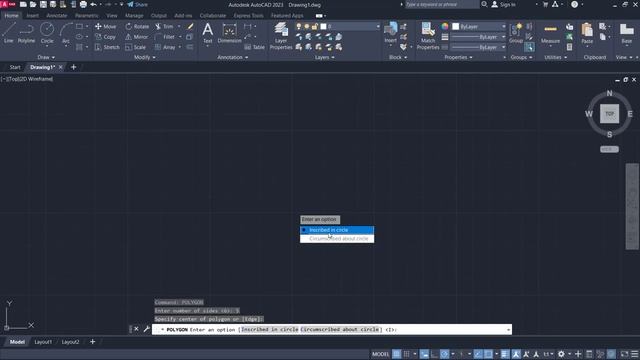
Task: Click the Measure tool
Action: click(x=550, y=33)
